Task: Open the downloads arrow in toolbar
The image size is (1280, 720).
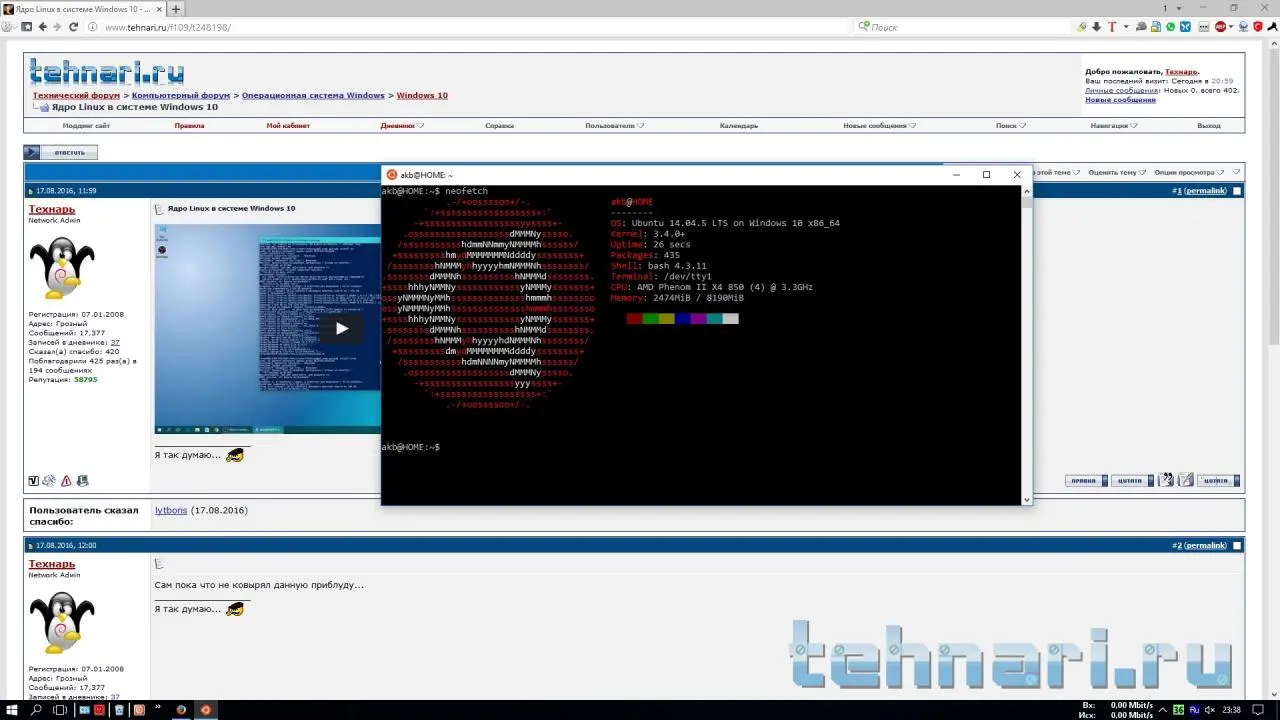Action: tap(1096, 27)
